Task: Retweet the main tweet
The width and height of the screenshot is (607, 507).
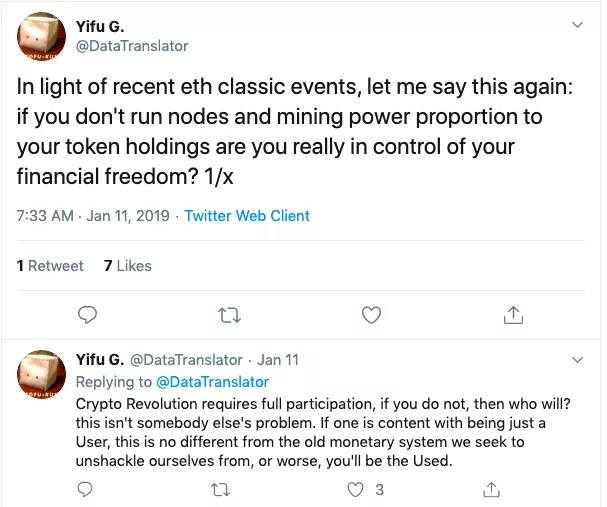Action: pos(229,315)
